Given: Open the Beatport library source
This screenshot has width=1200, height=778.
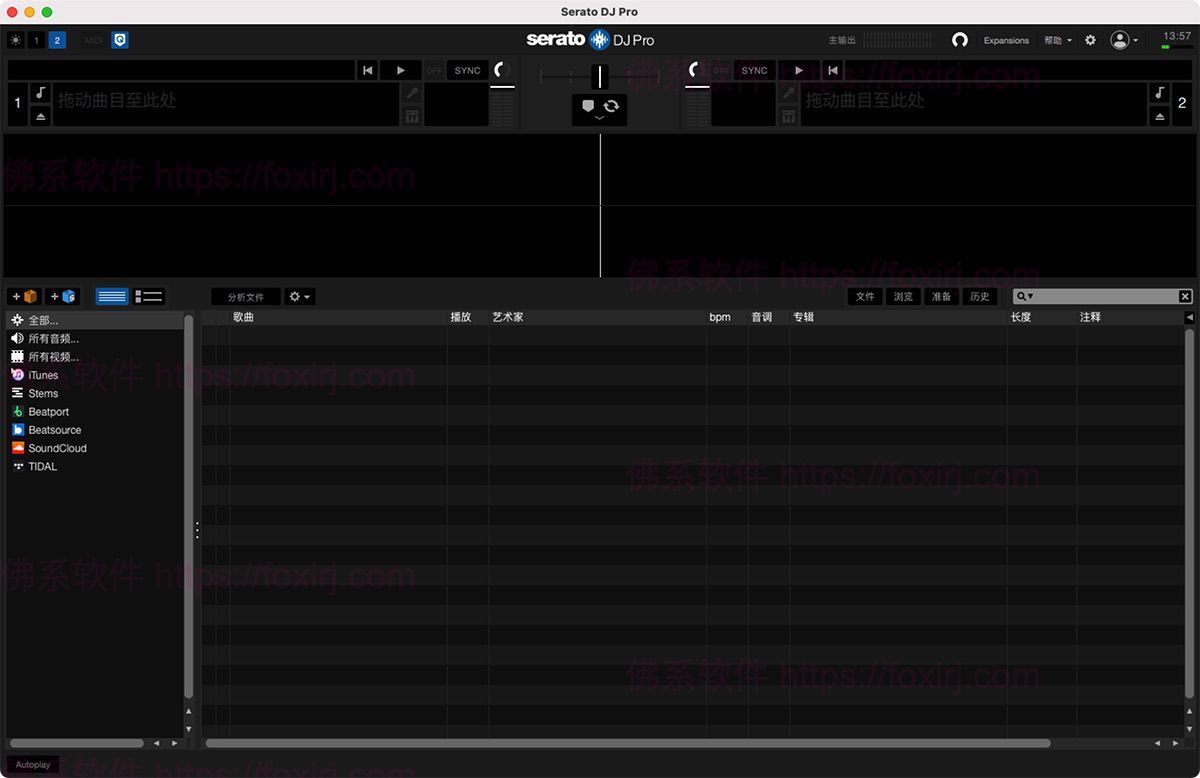Looking at the screenshot, I should click(x=48, y=412).
